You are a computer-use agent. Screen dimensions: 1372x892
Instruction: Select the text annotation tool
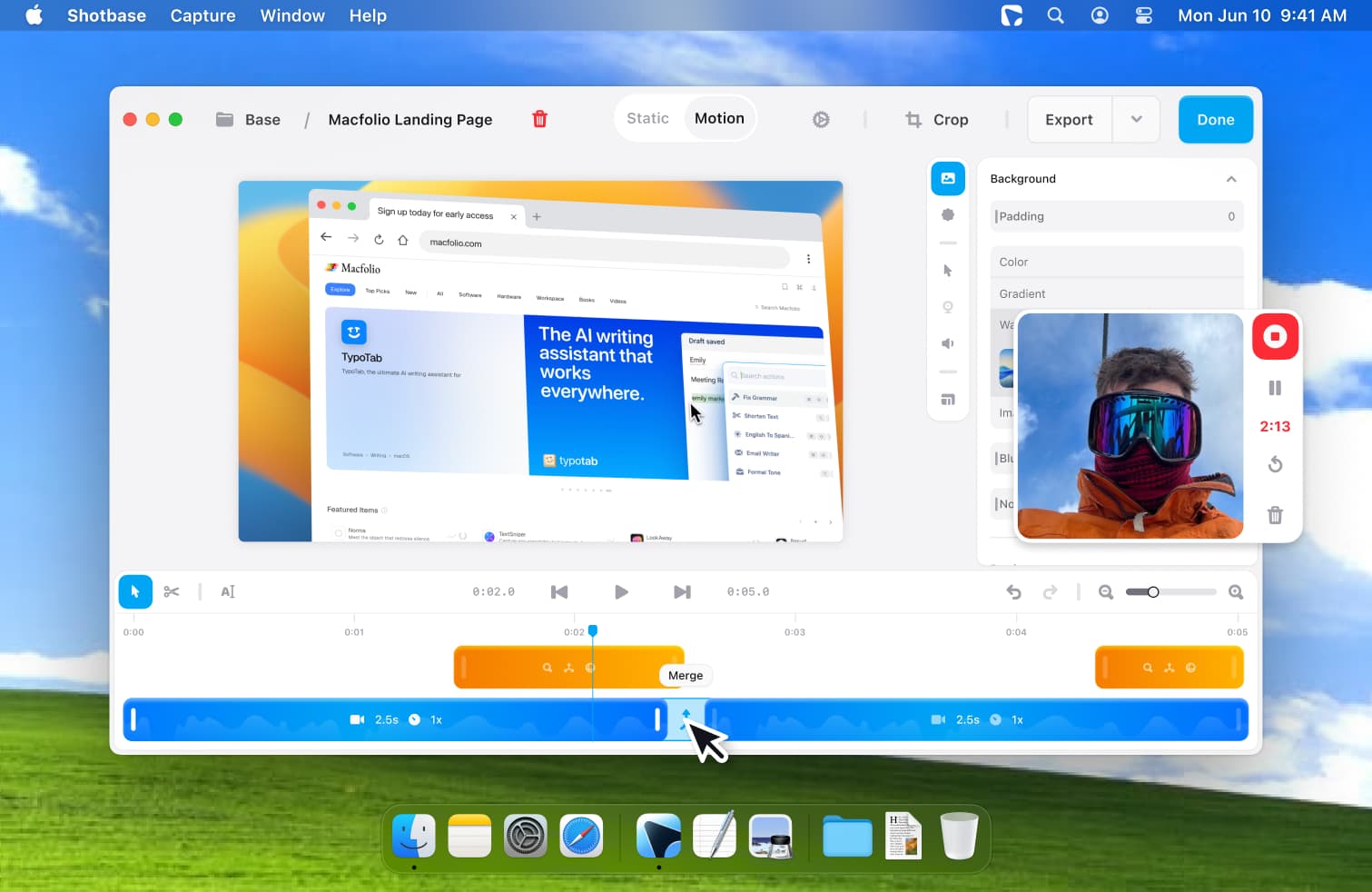point(228,592)
